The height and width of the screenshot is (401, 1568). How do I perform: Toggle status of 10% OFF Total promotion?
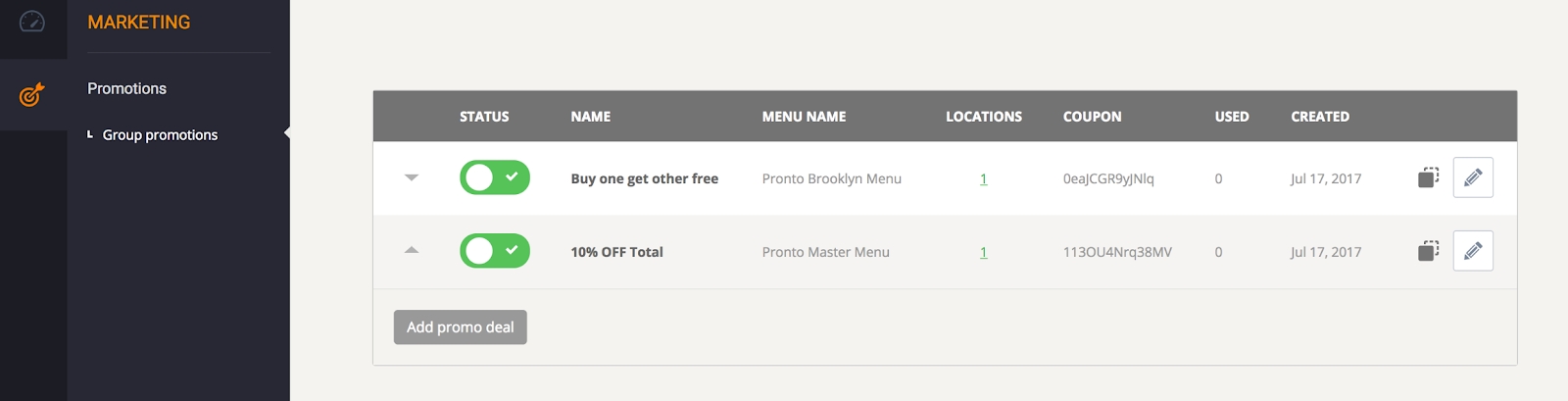pyautogui.click(x=495, y=251)
